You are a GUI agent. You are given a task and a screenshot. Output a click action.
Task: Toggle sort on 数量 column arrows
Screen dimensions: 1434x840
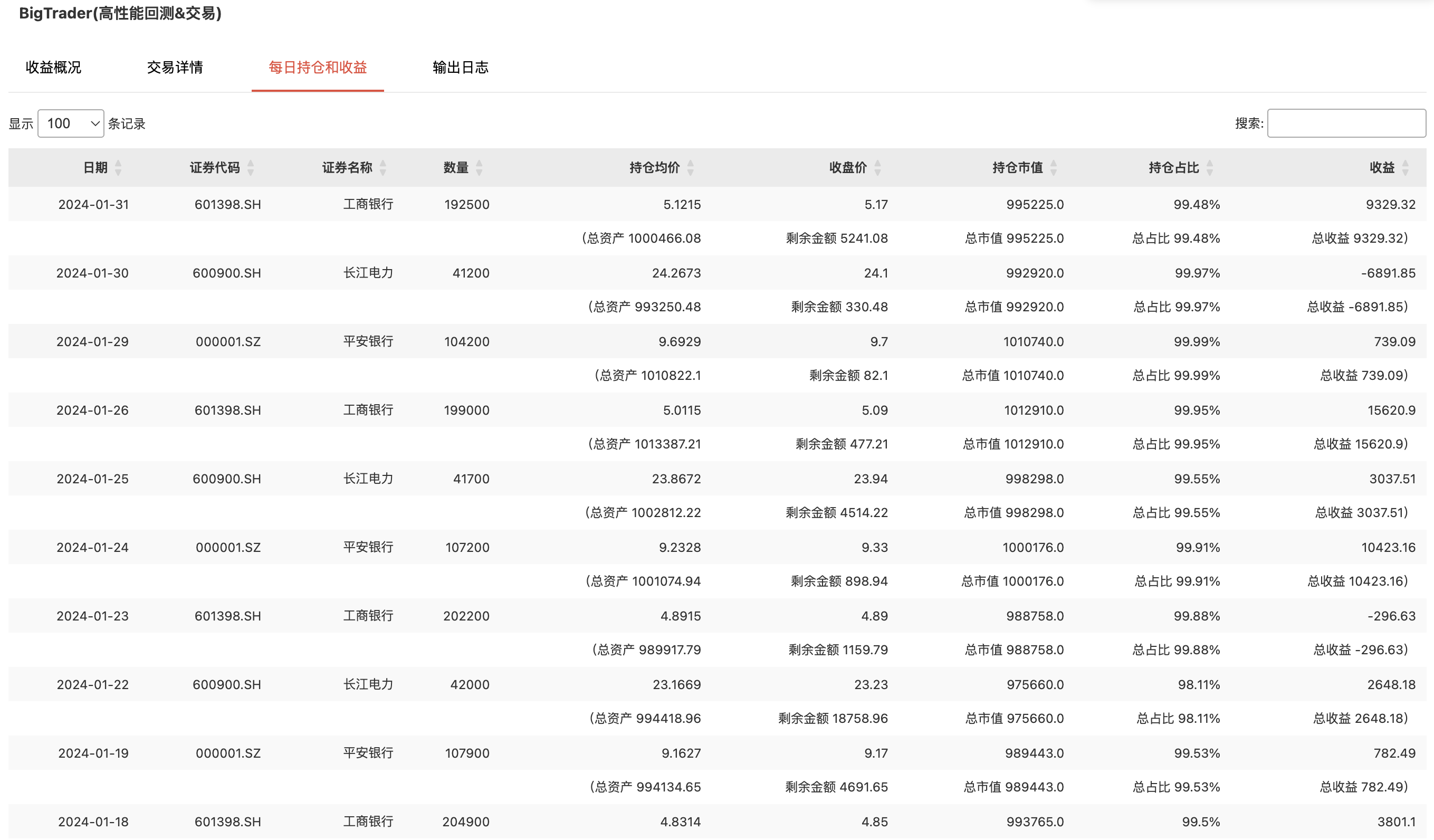[479, 167]
